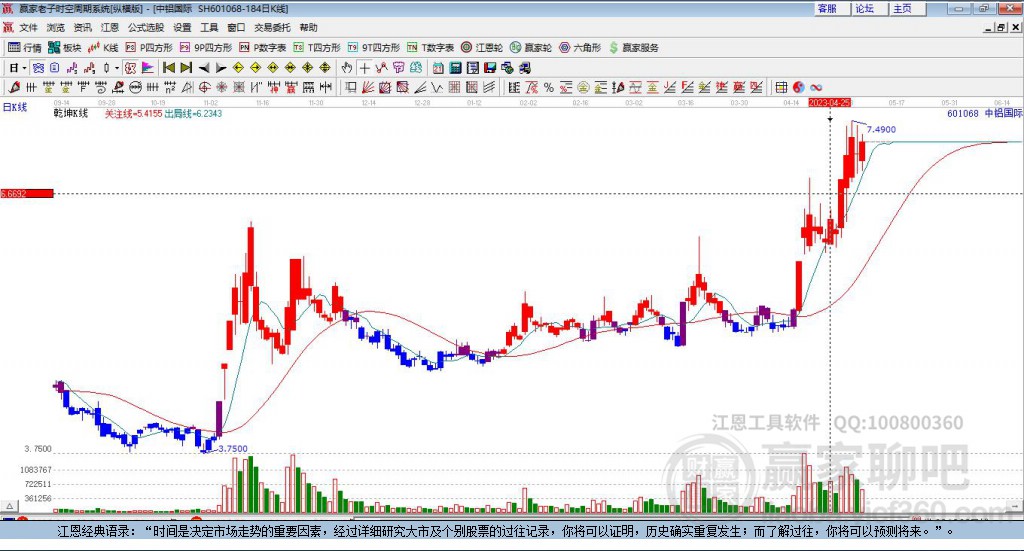Image resolution: width=1024 pixels, height=551 pixels.
Task: Open the 文件 menu
Action: [x=29, y=27]
